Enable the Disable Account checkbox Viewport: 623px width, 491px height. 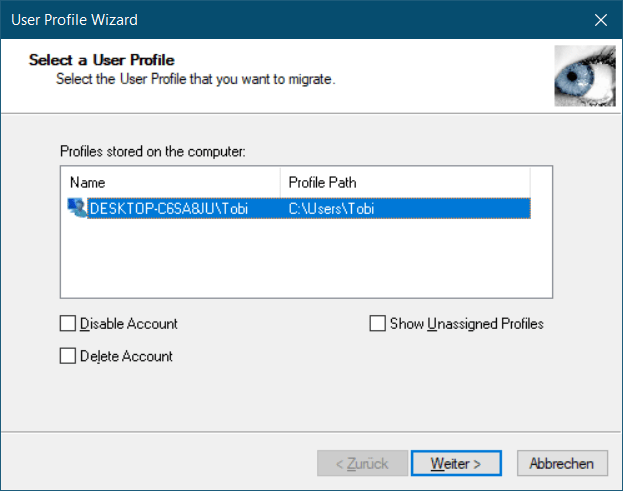pyautogui.click(x=68, y=323)
